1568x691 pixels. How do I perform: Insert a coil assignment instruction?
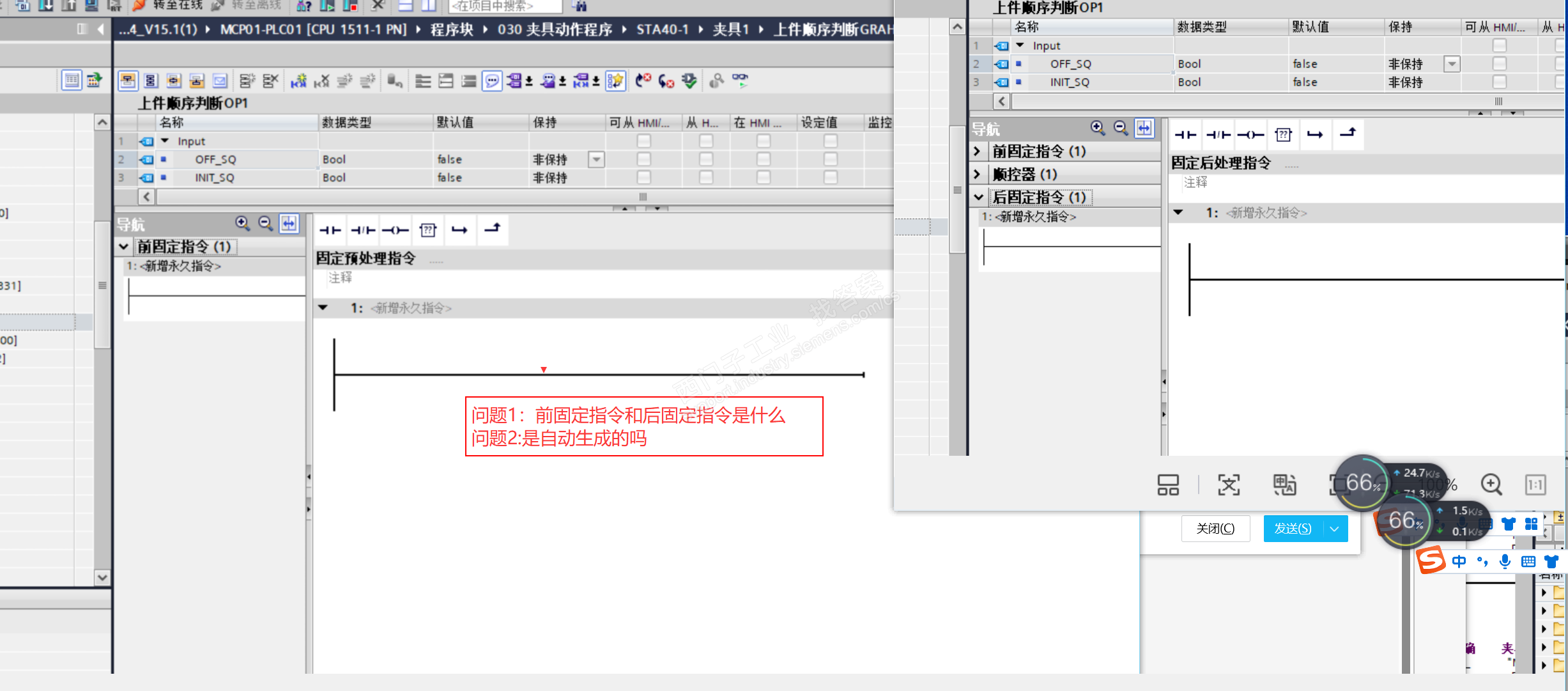click(x=396, y=230)
